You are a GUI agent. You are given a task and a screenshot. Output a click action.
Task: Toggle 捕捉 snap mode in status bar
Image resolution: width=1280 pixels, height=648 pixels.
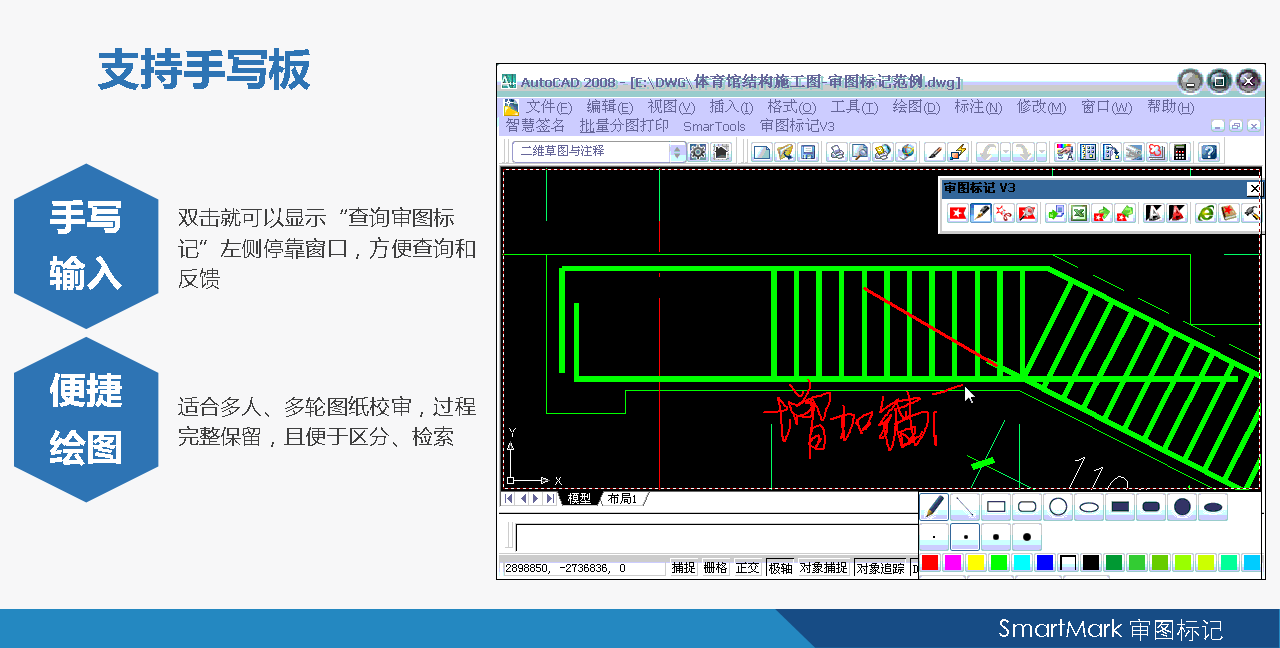pyautogui.click(x=683, y=568)
